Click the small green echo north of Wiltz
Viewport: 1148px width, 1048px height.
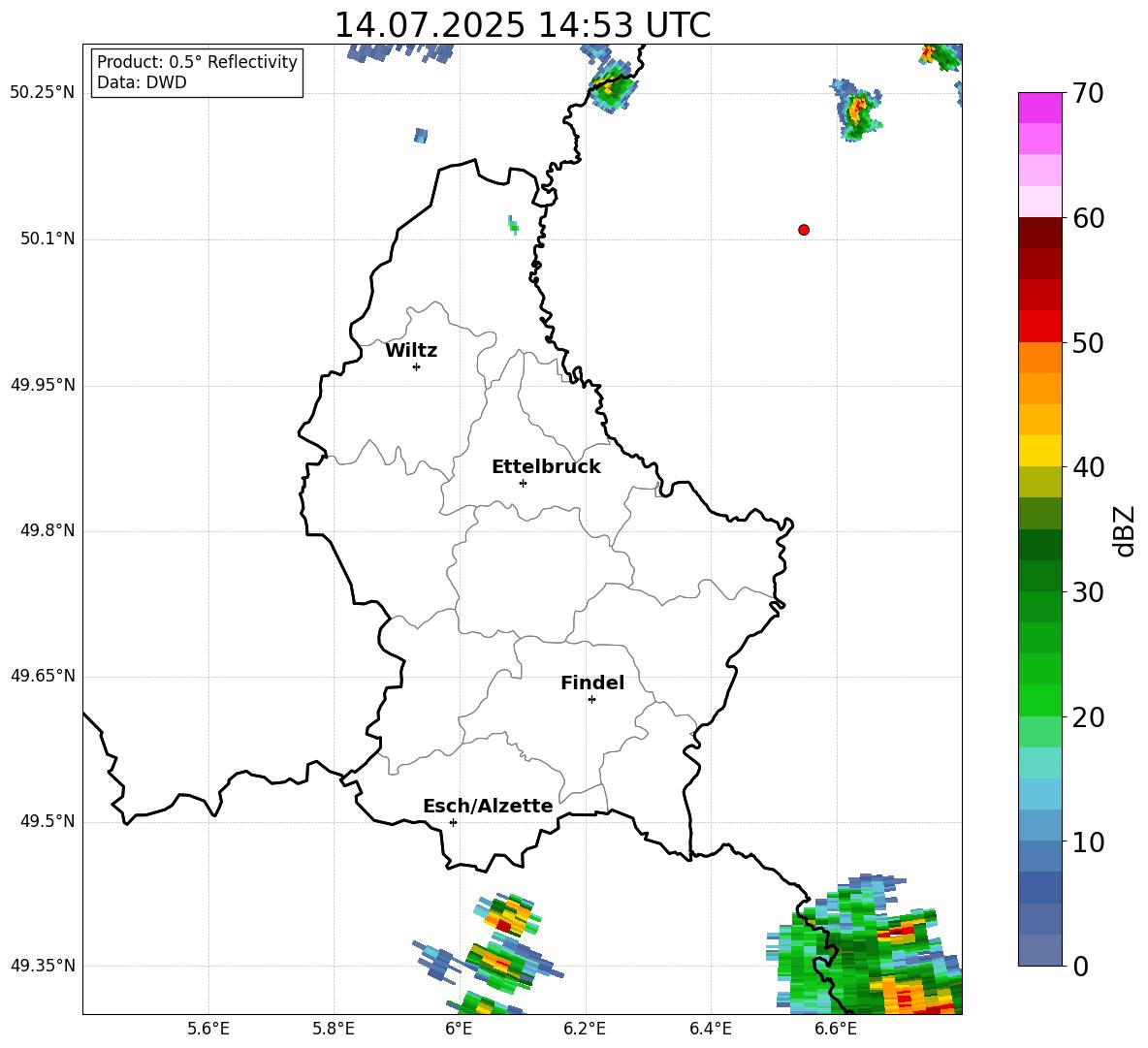(513, 225)
